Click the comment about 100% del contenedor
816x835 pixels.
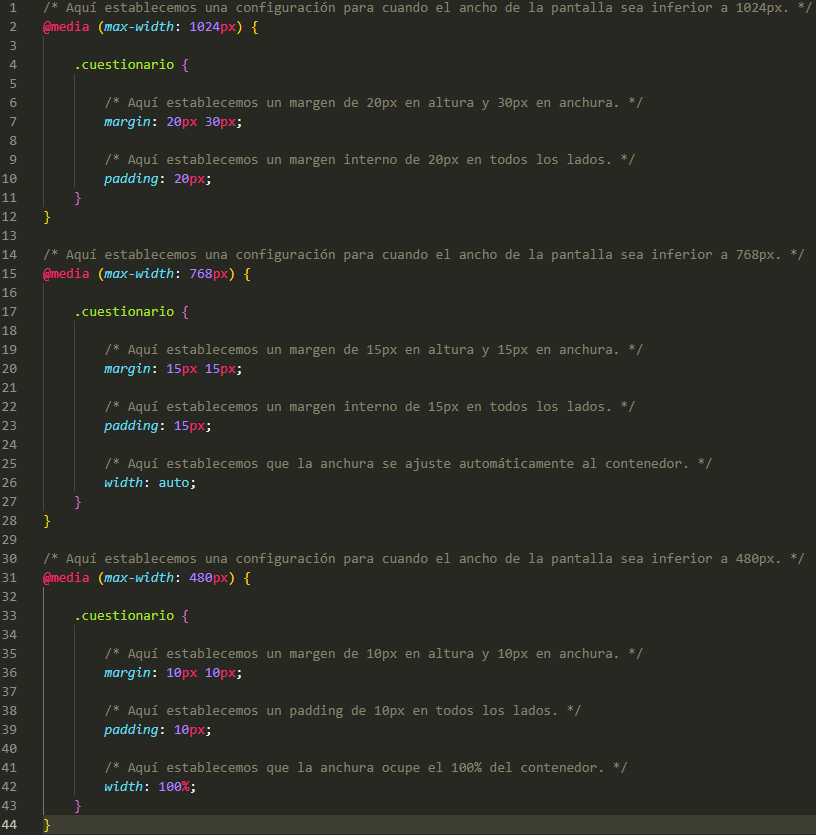(x=366, y=768)
